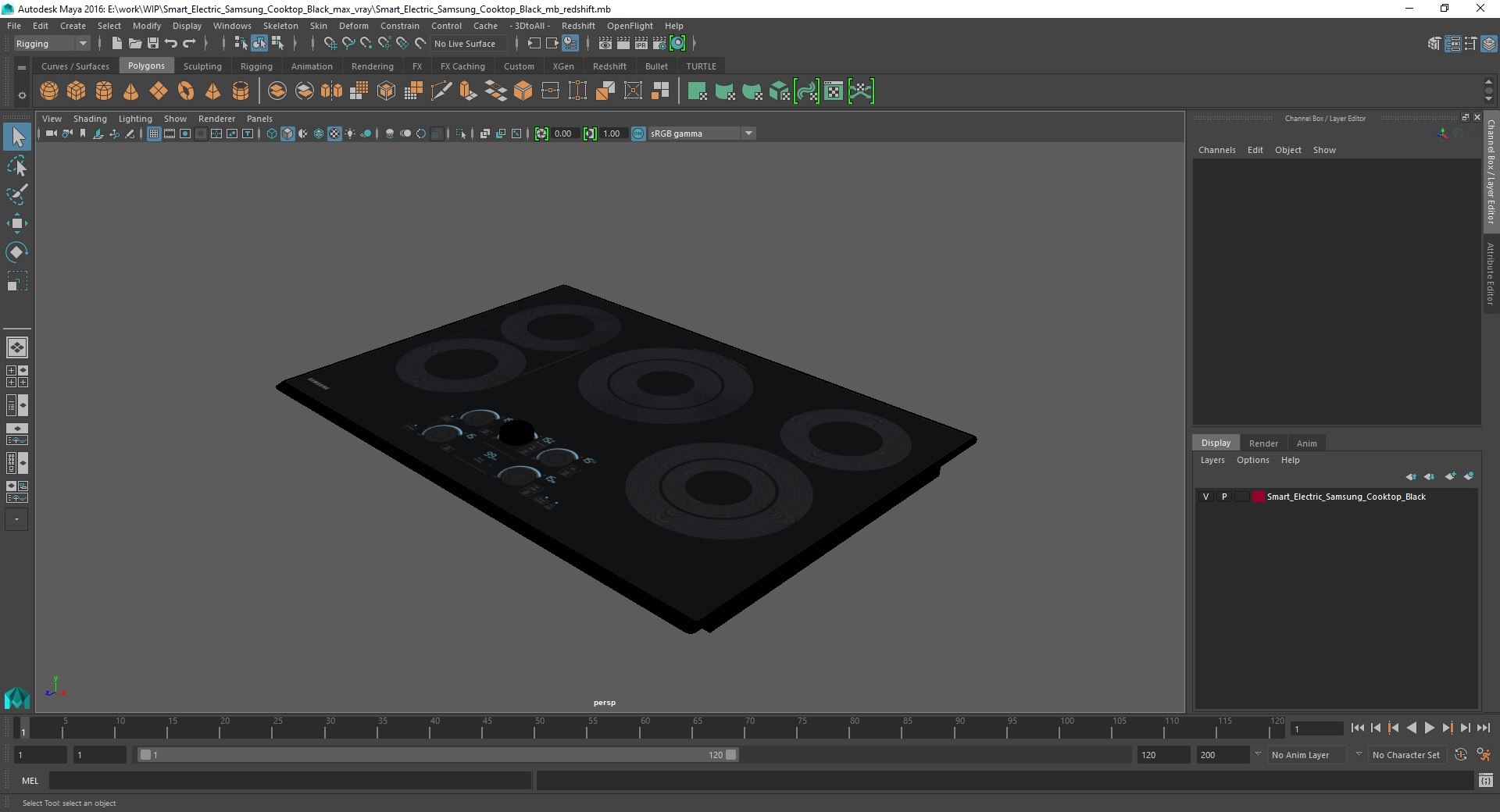Open the Rigging menu set dropdown
Screen dimensions: 1500x812
52,44
